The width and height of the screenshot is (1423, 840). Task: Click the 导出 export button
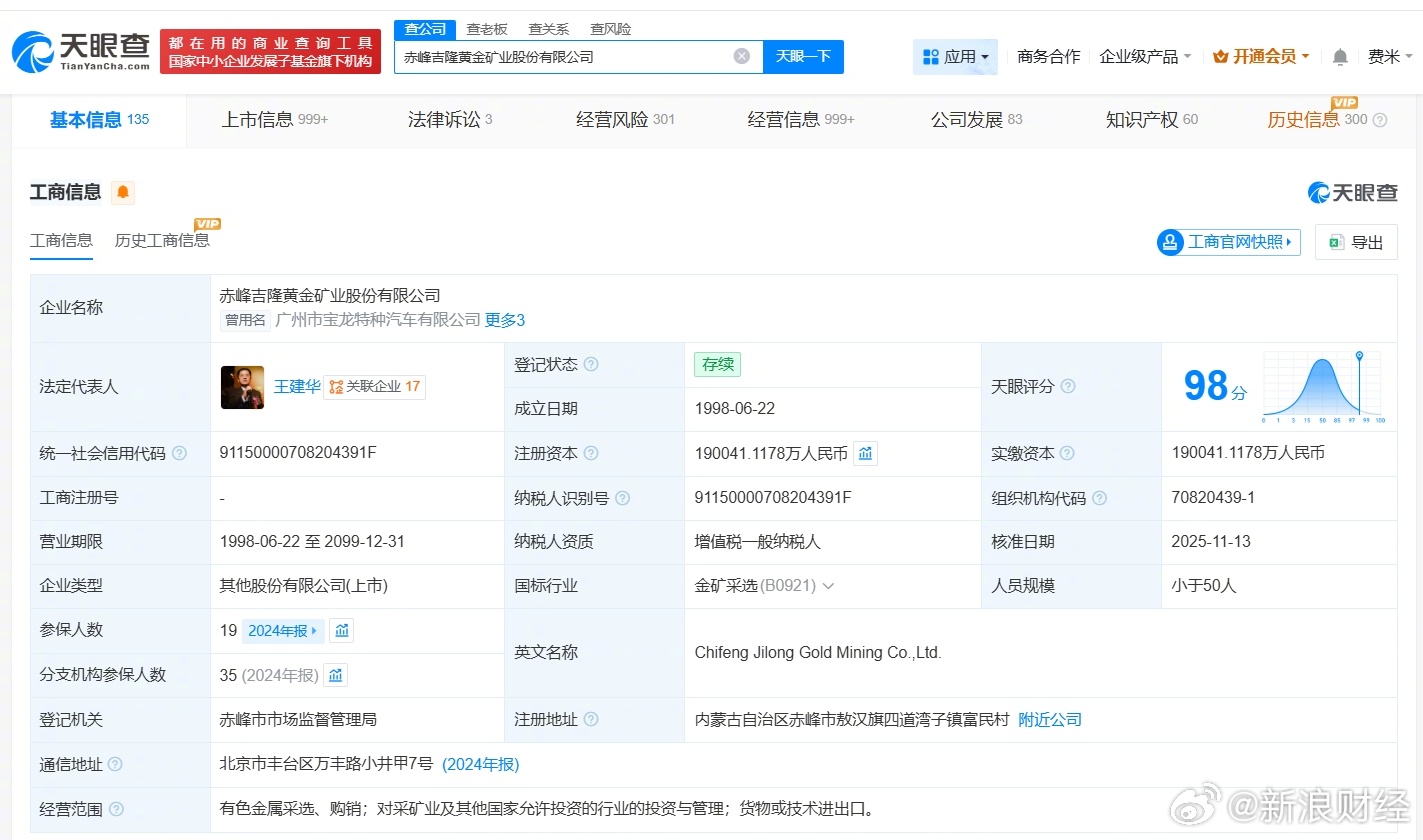pos(1356,242)
